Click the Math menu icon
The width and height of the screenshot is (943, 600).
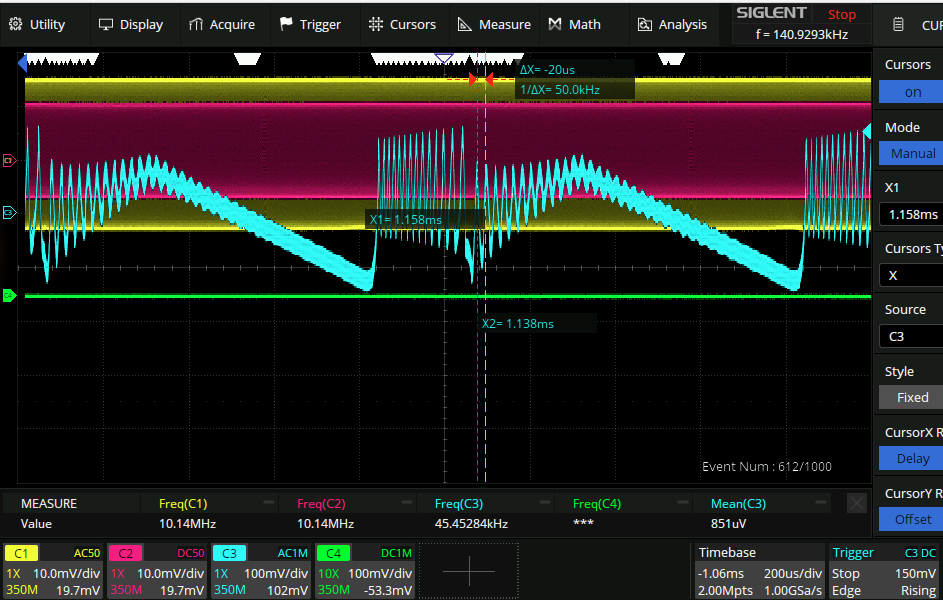point(555,24)
